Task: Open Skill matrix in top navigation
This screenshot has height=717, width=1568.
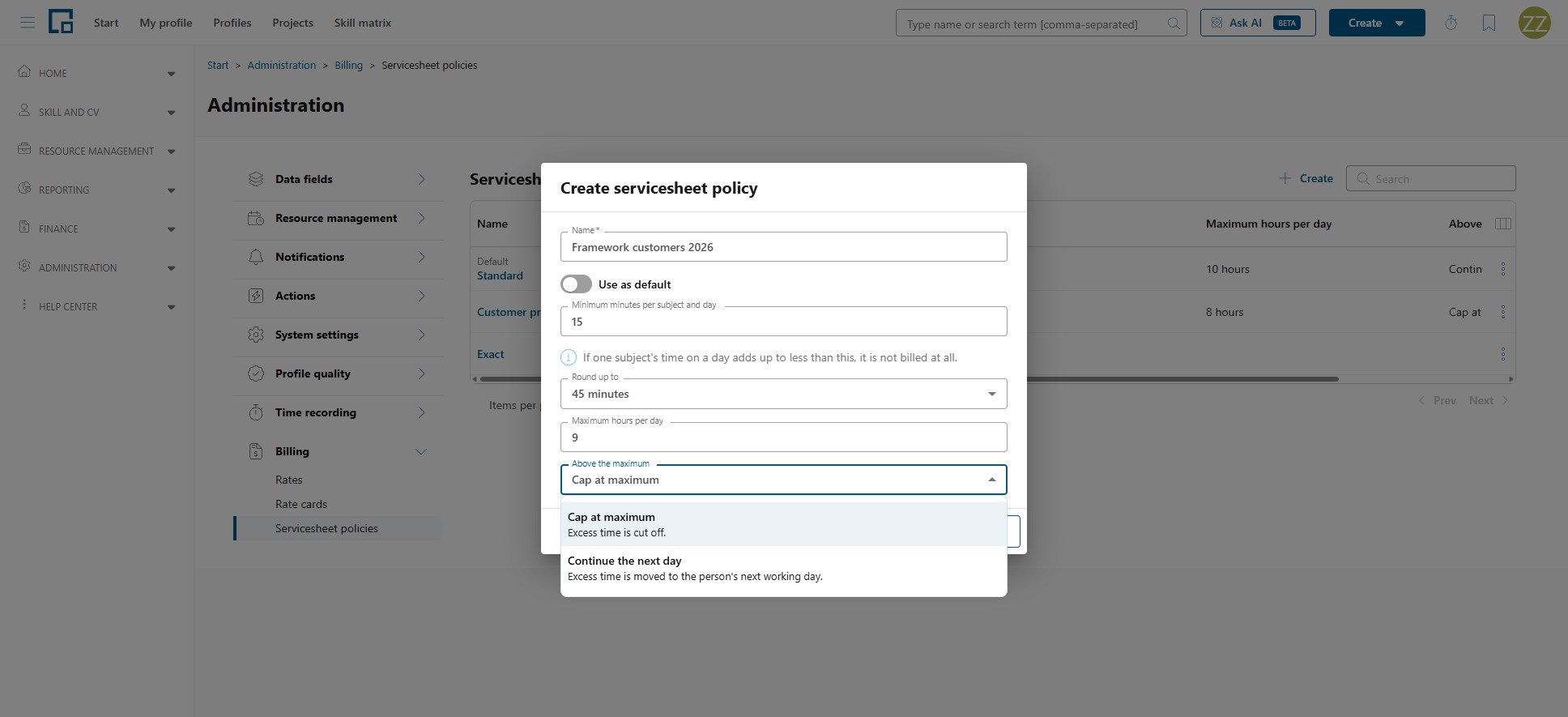Action: point(363,23)
